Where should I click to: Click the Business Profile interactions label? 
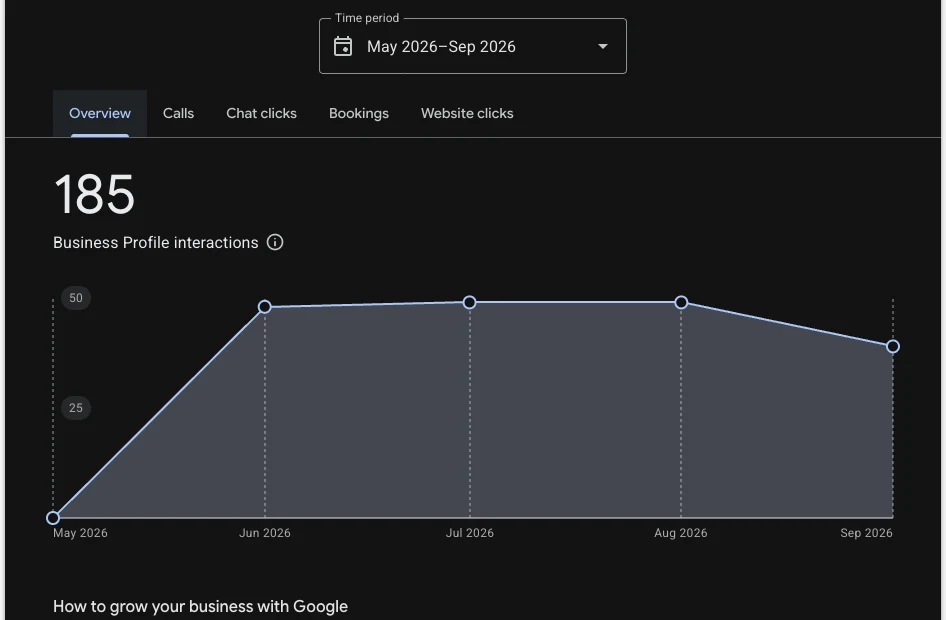tap(156, 242)
